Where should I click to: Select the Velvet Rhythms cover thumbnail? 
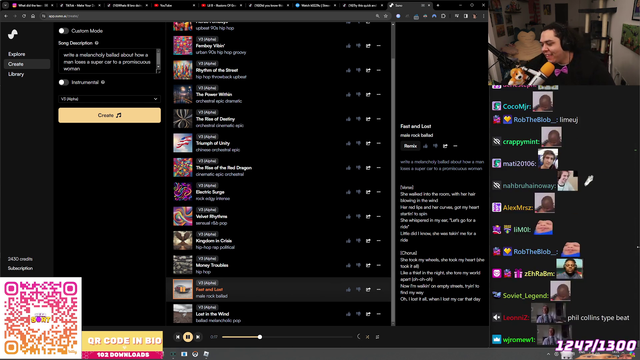(x=182, y=216)
